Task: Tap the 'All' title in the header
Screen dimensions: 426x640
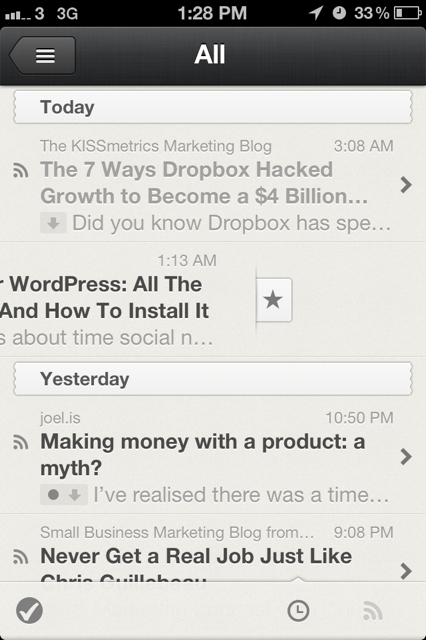Action: pyautogui.click(x=210, y=55)
